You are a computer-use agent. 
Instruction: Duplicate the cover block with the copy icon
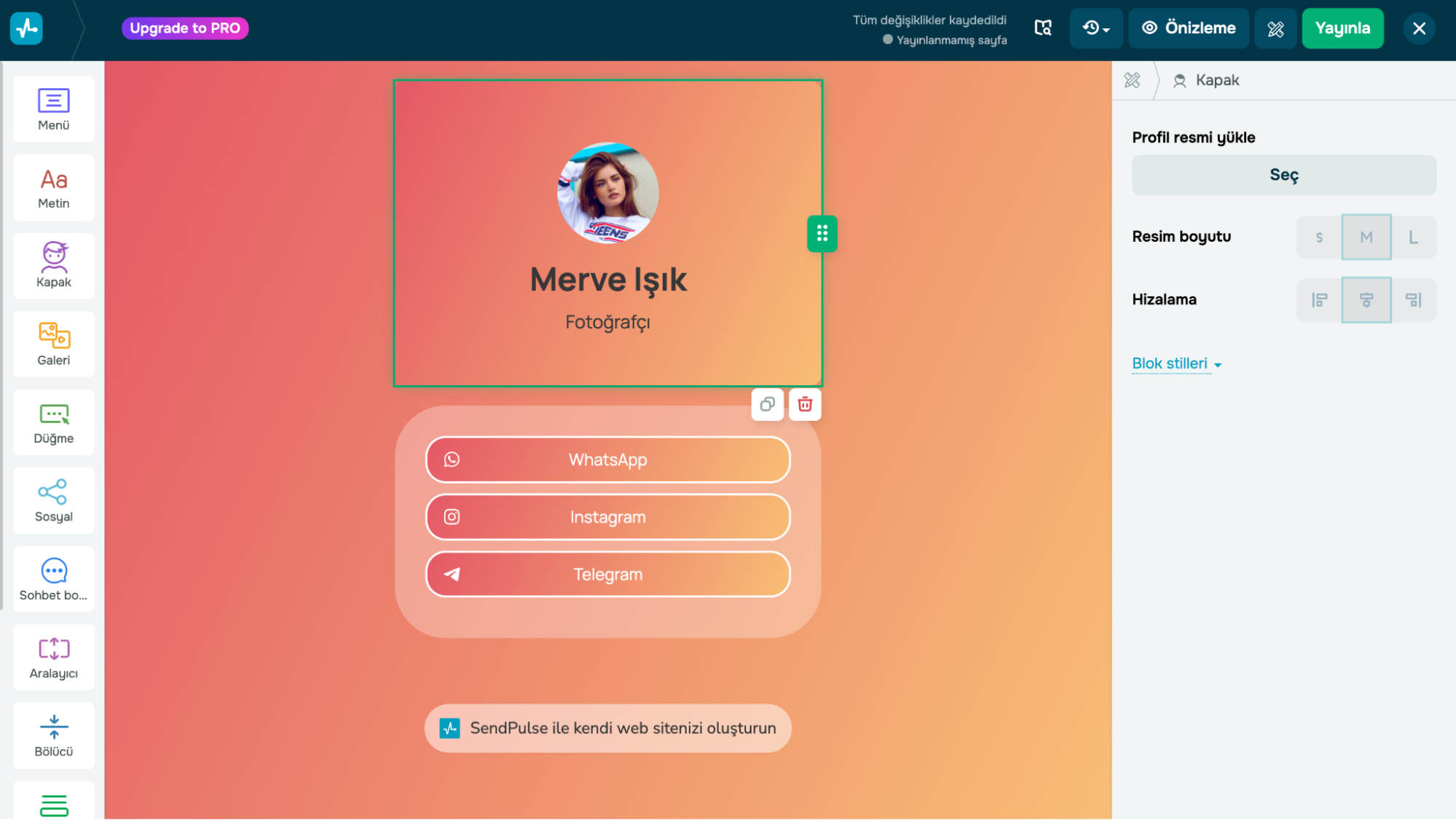767,404
